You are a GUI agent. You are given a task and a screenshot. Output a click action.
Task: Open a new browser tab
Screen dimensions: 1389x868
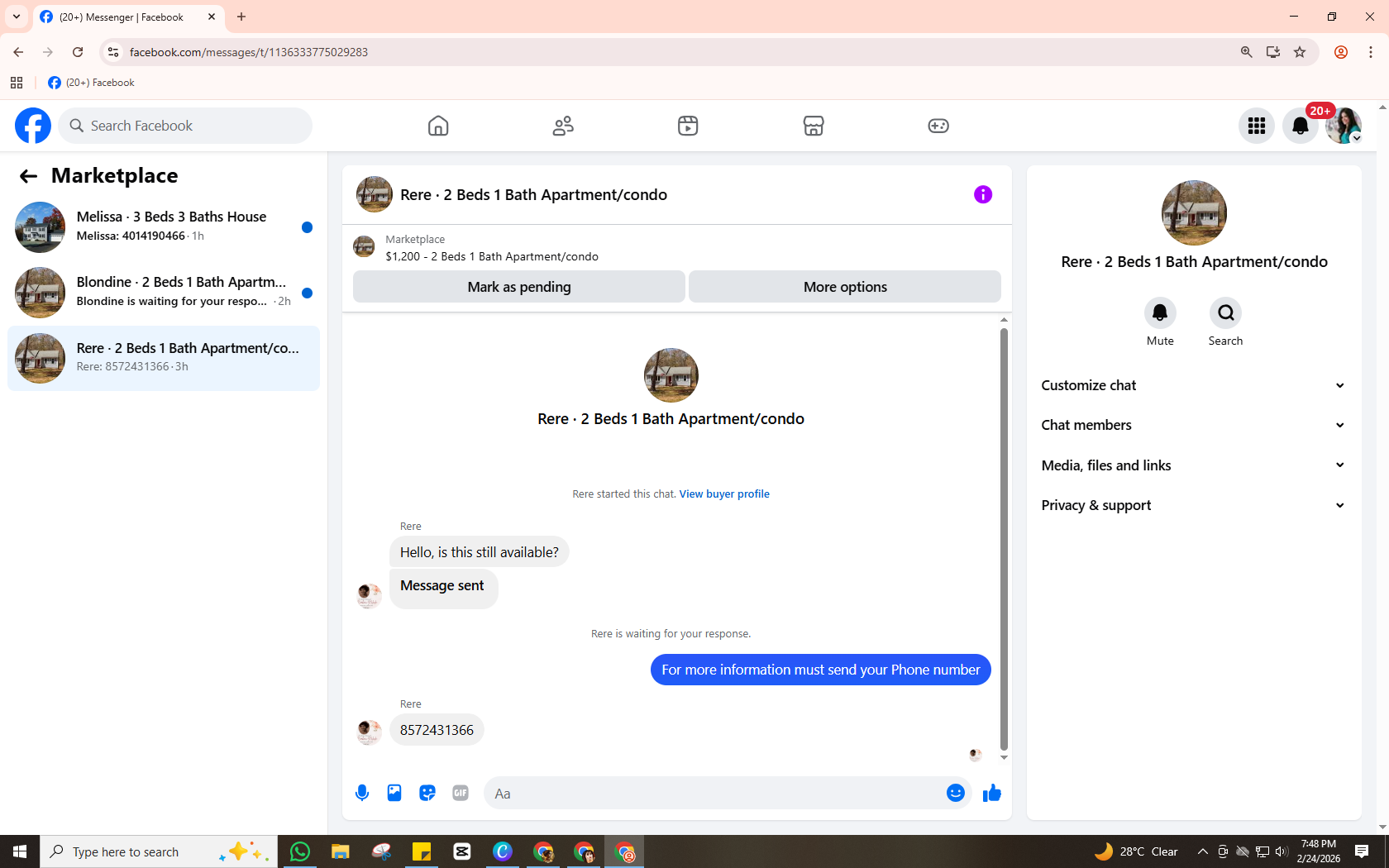tap(241, 17)
